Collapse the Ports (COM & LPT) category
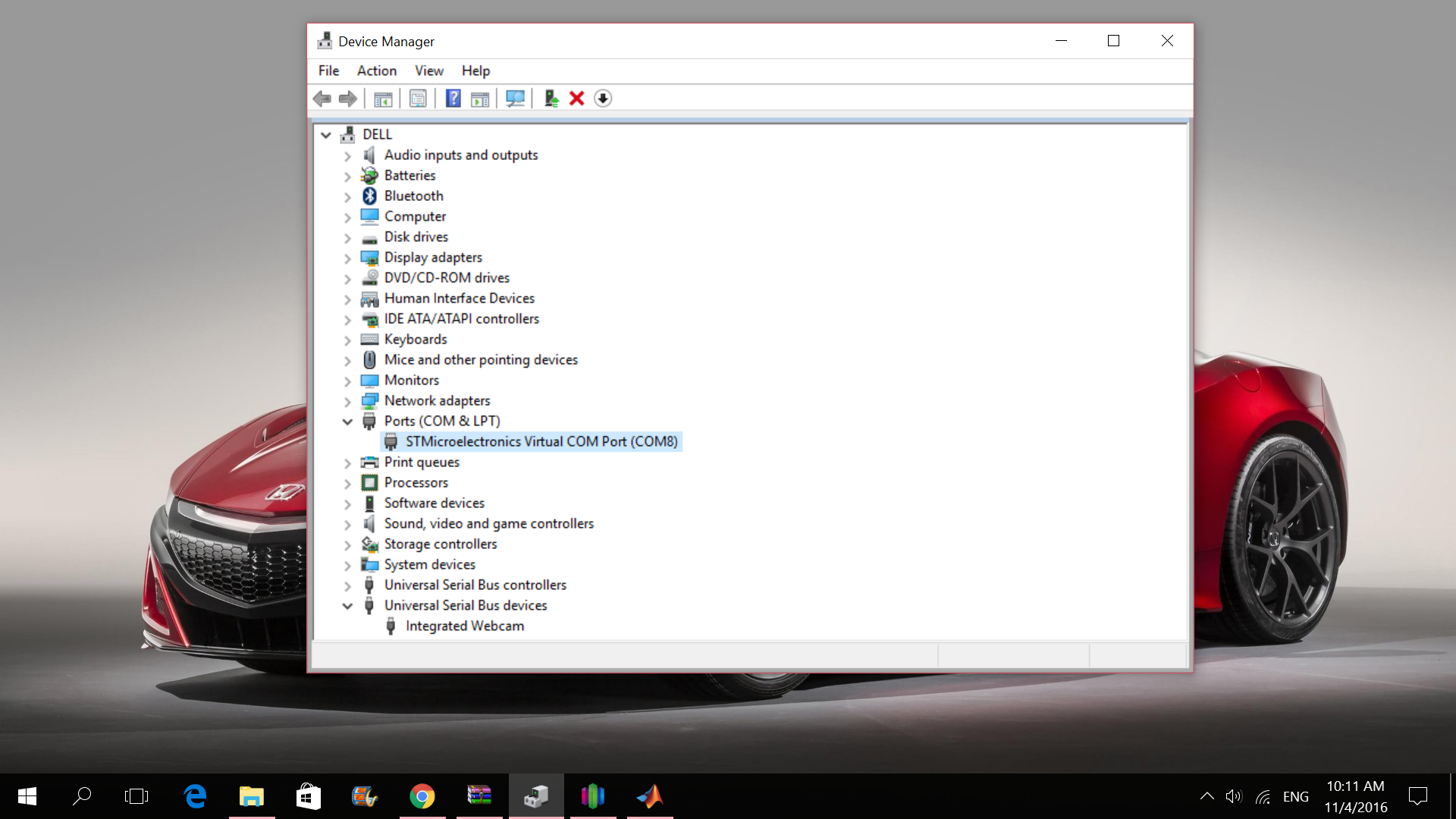1456x819 pixels. pyautogui.click(x=348, y=421)
